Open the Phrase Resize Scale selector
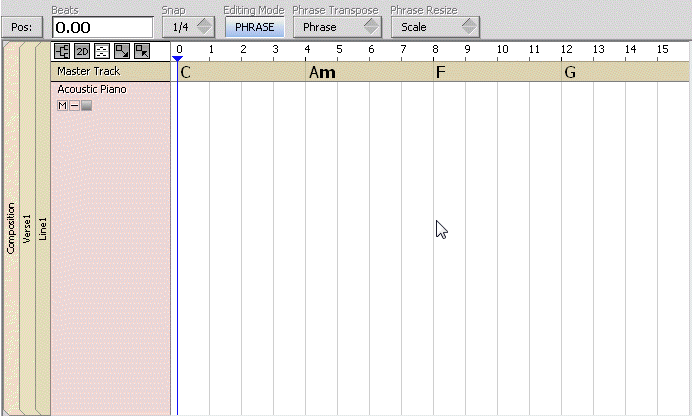Screen dimensions: 692x416 pyautogui.click(x=436, y=27)
